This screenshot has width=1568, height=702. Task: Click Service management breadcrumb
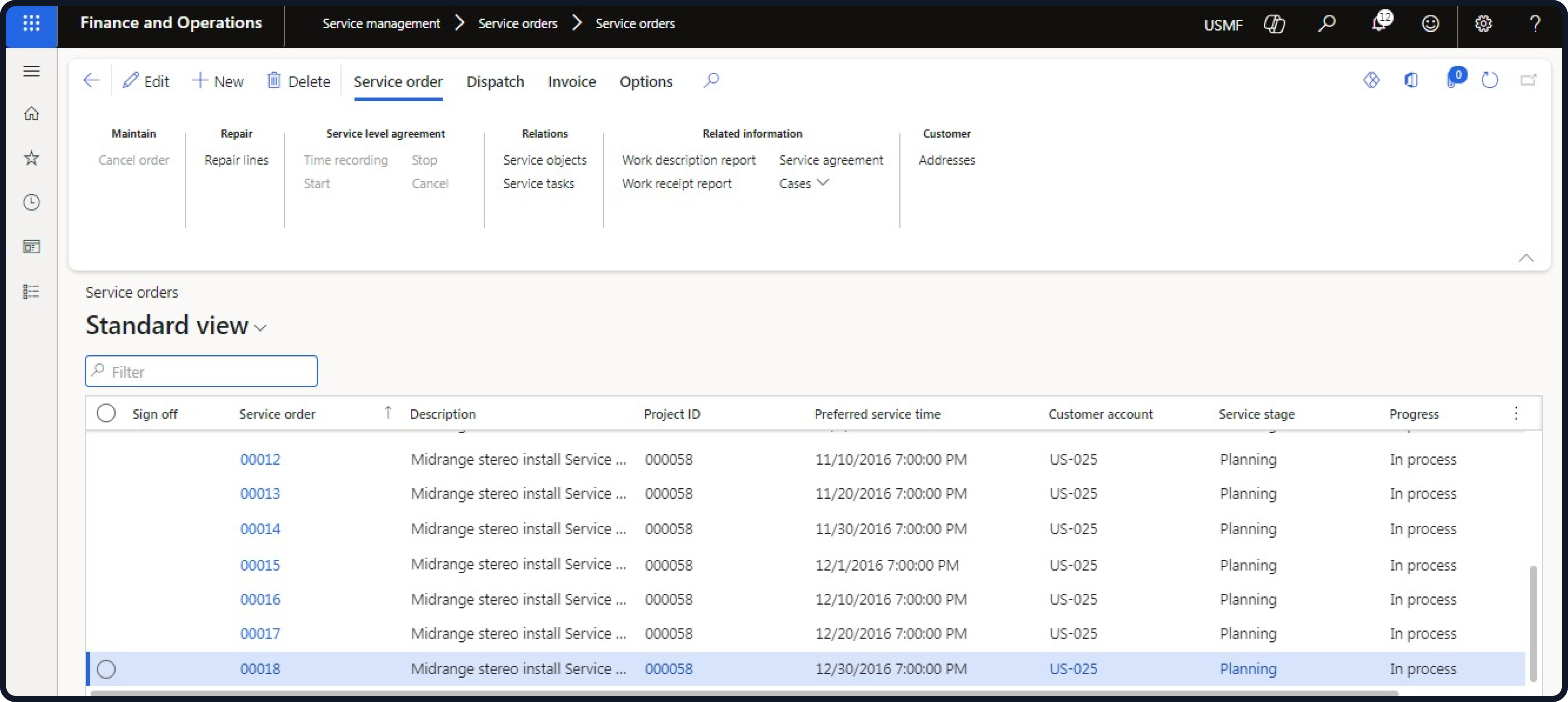point(381,23)
